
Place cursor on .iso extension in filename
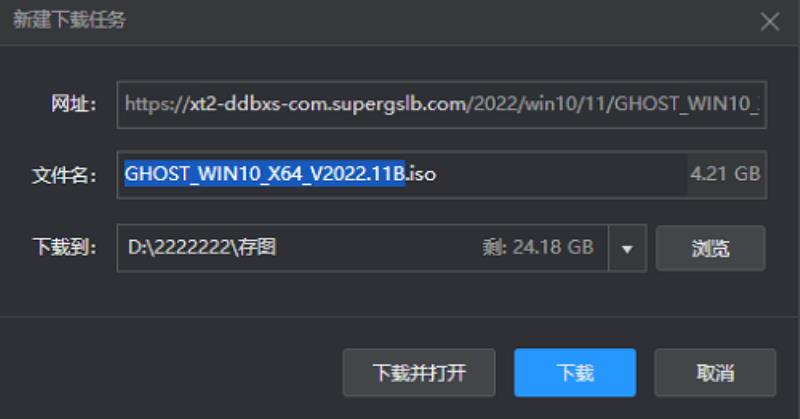(421, 174)
